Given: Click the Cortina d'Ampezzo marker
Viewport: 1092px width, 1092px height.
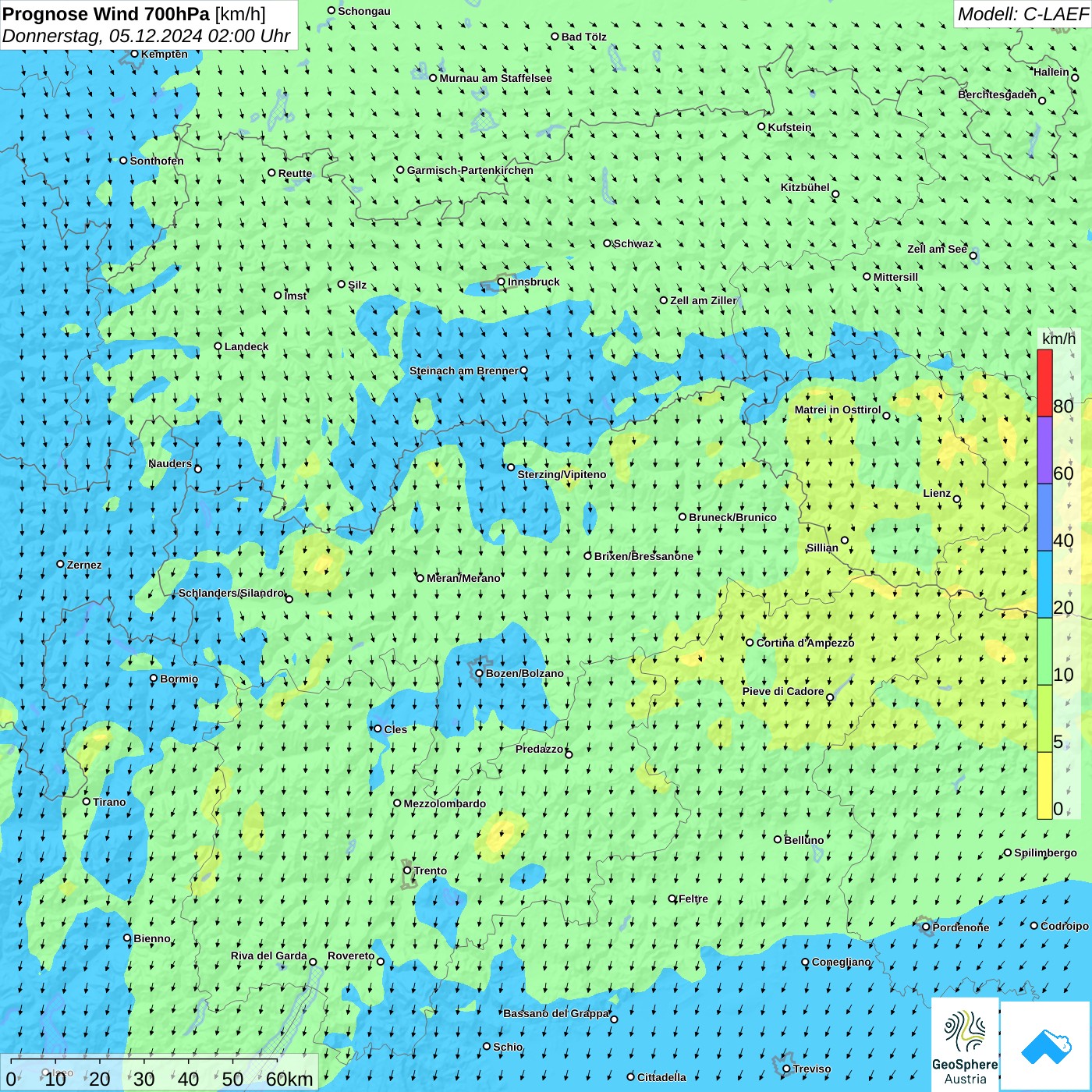Looking at the screenshot, I should point(750,643).
